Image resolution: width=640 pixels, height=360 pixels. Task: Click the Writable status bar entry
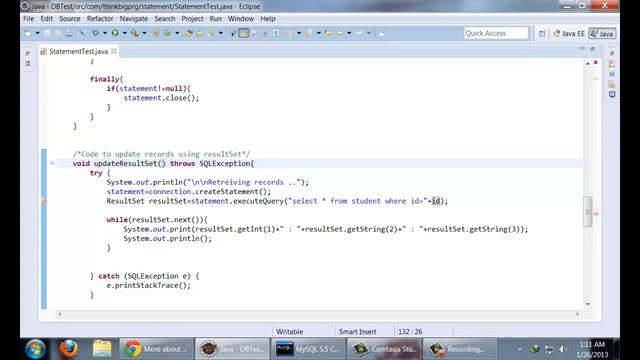tap(289, 332)
